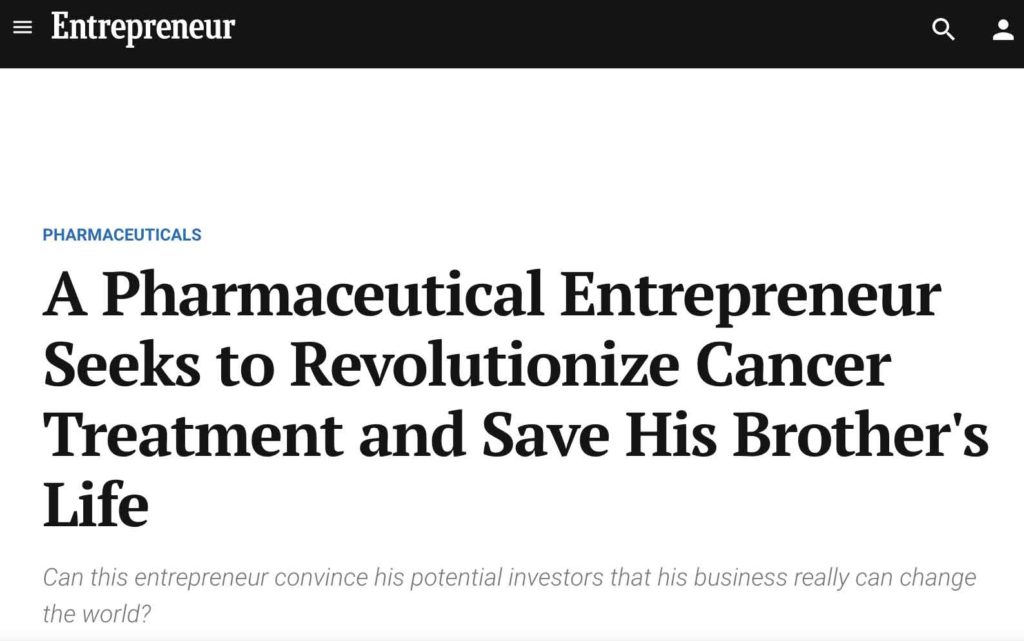Click "the world?" at subtitle end
Image resolution: width=1024 pixels, height=641 pixels.
[x=97, y=614]
